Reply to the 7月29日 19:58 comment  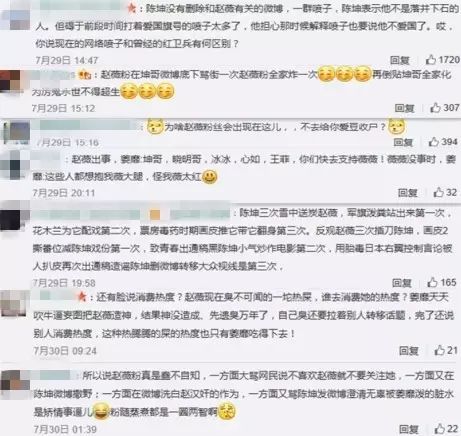[x=402, y=283]
